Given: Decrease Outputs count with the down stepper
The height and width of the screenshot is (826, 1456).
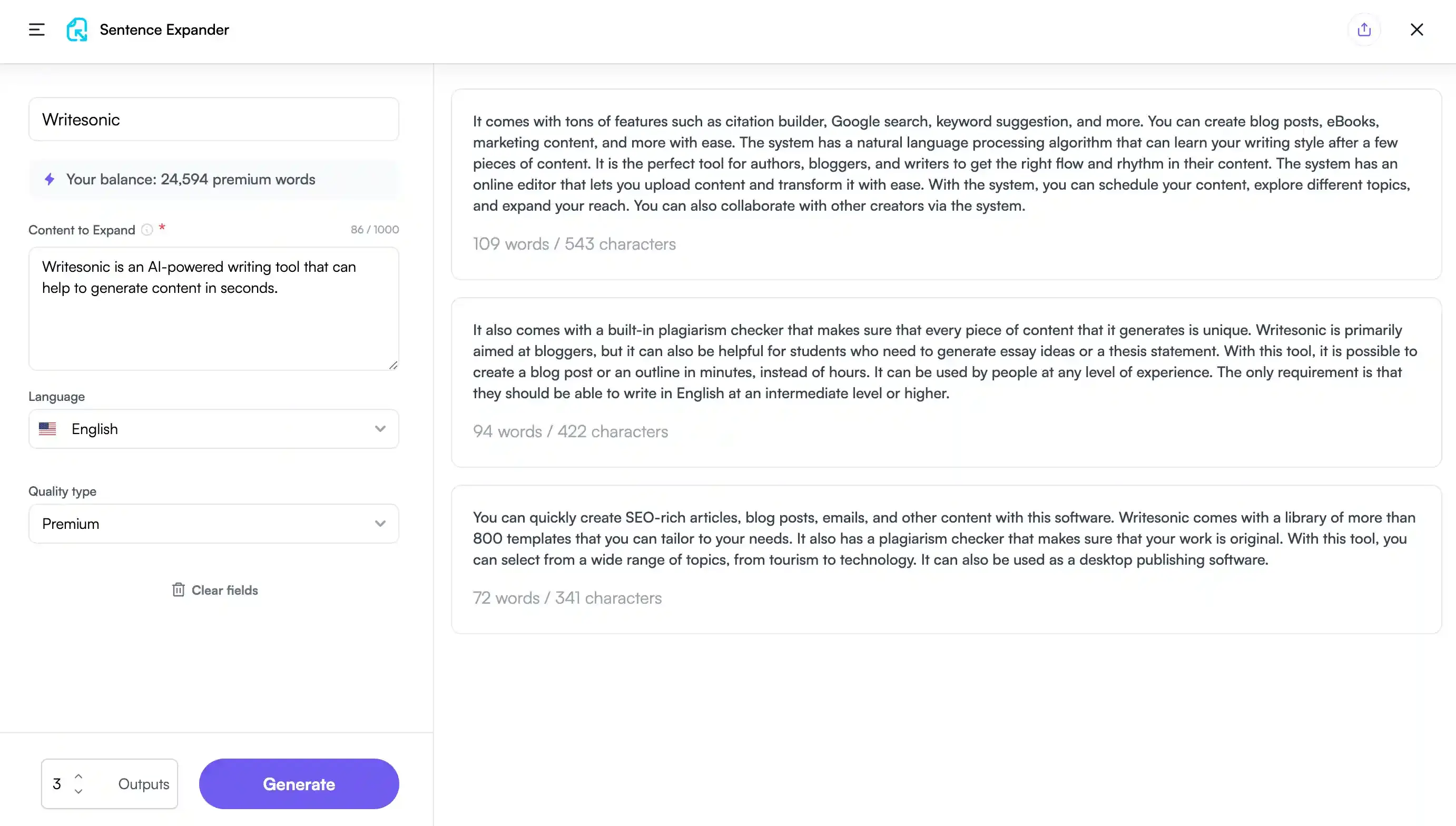Looking at the screenshot, I should click(x=79, y=792).
